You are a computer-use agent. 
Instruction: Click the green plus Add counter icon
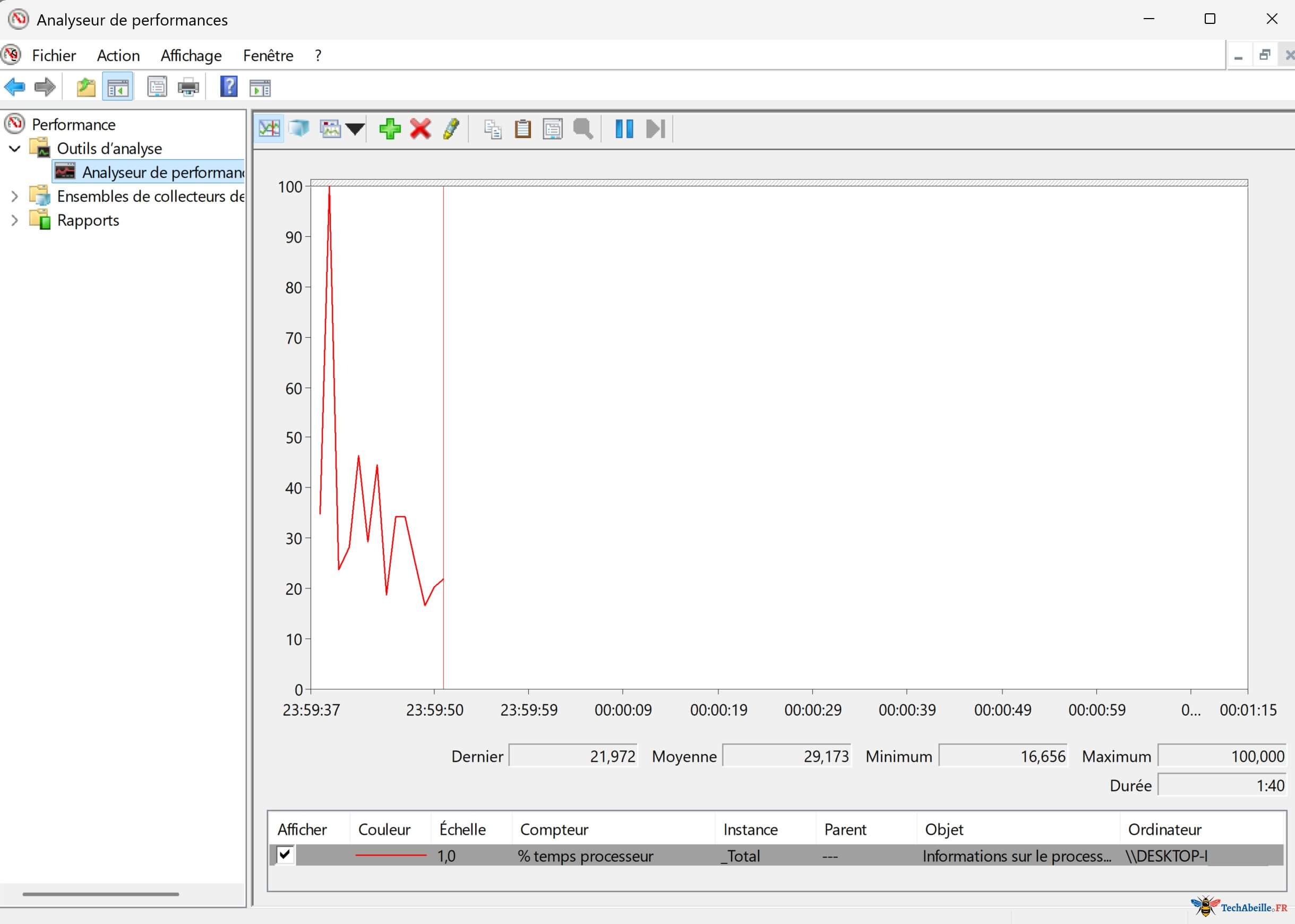(x=390, y=129)
